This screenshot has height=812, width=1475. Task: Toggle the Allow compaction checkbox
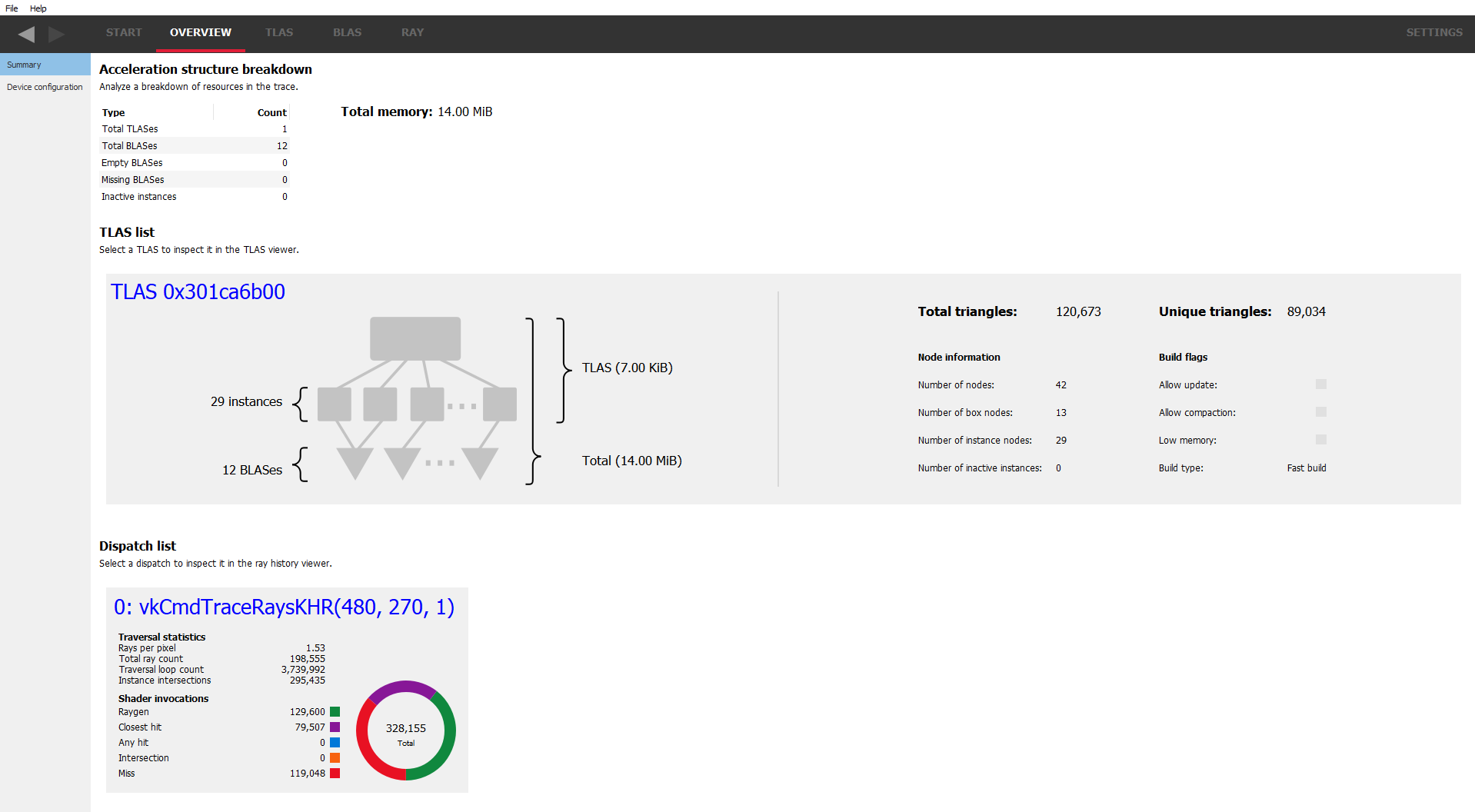[x=1320, y=412]
